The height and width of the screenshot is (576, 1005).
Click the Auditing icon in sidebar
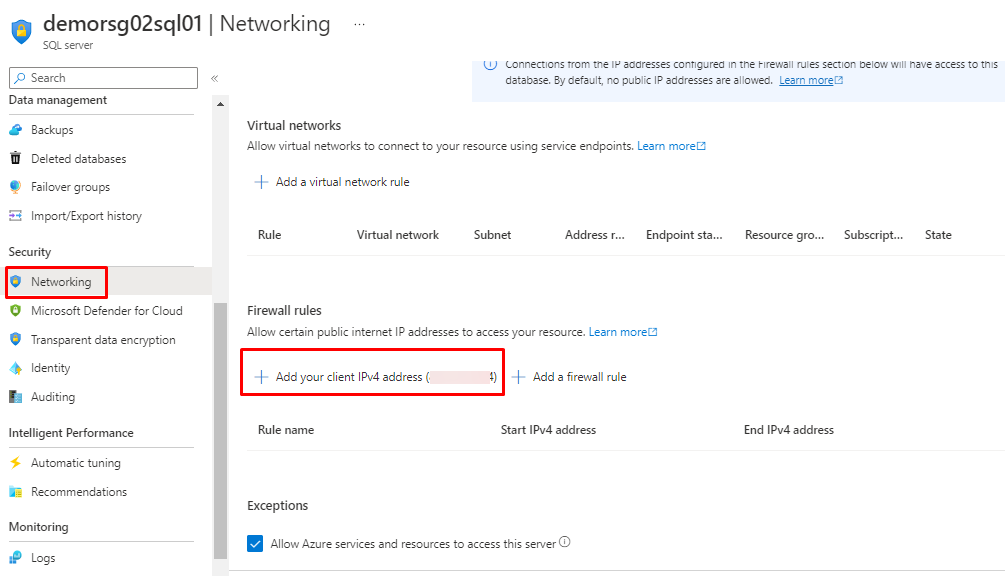15,397
